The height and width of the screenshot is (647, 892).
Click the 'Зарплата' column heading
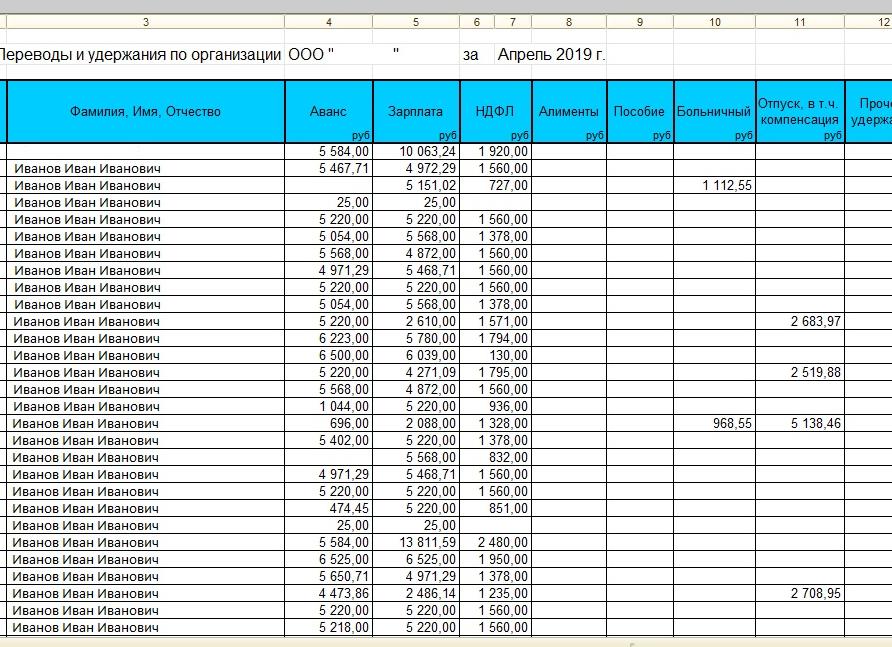416,112
